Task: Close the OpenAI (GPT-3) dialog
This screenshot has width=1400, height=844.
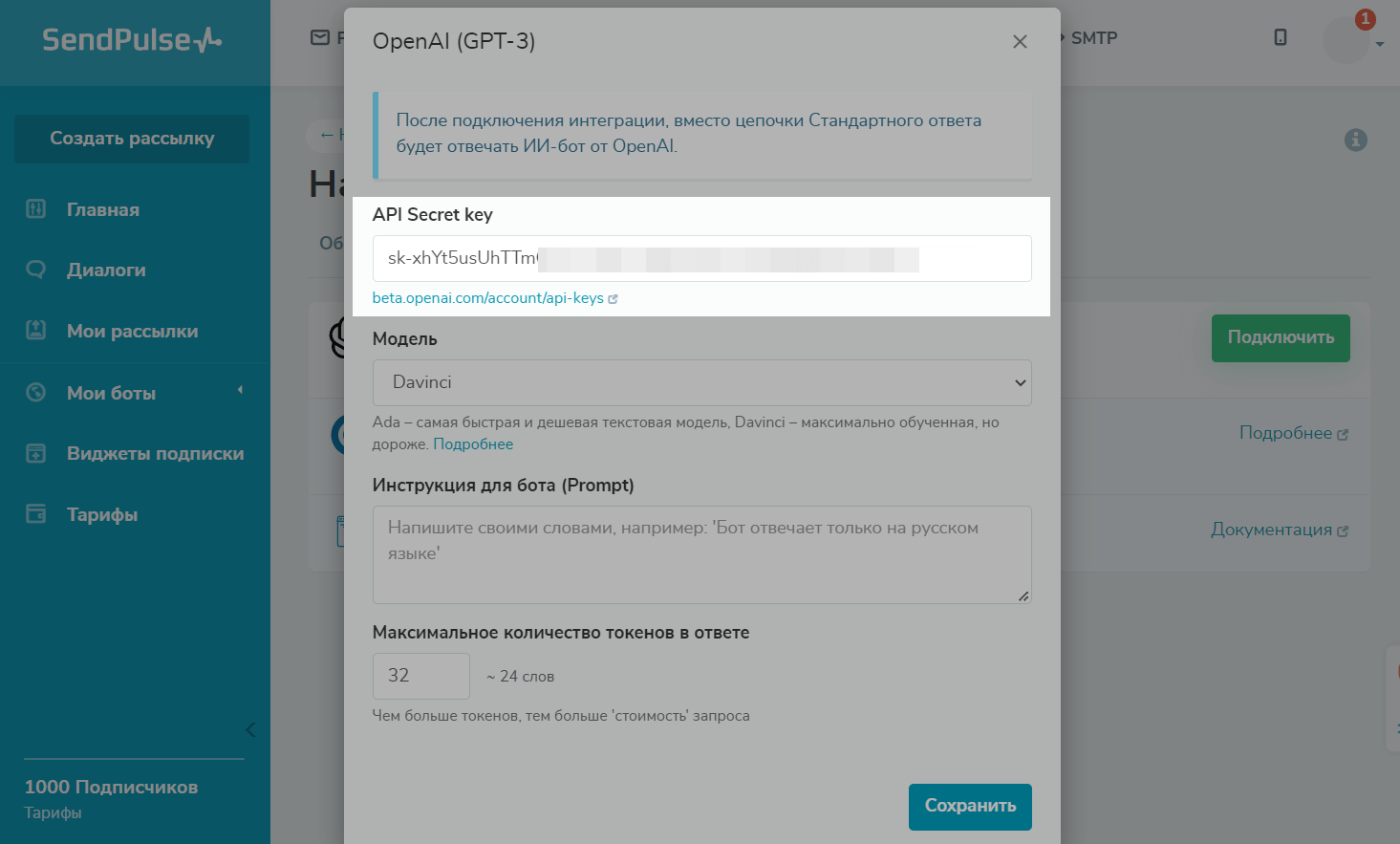Action: pyautogui.click(x=1020, y=42)
